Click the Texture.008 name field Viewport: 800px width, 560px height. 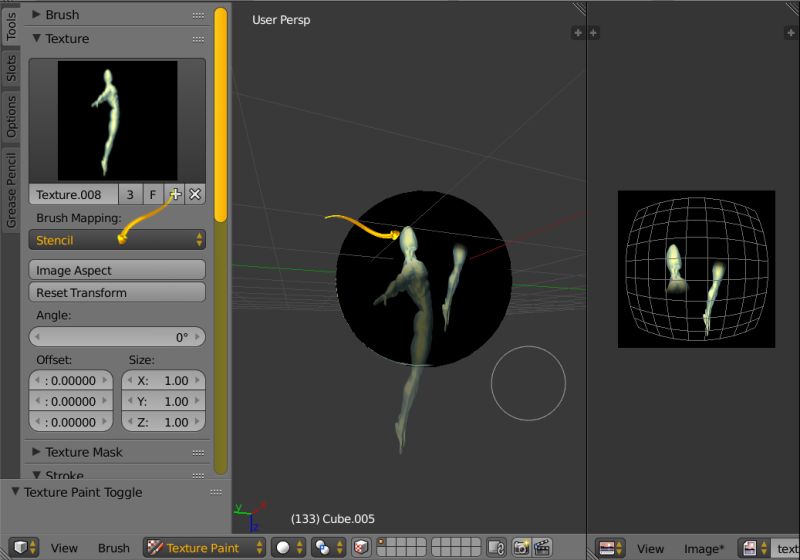[x=74, y=194]
